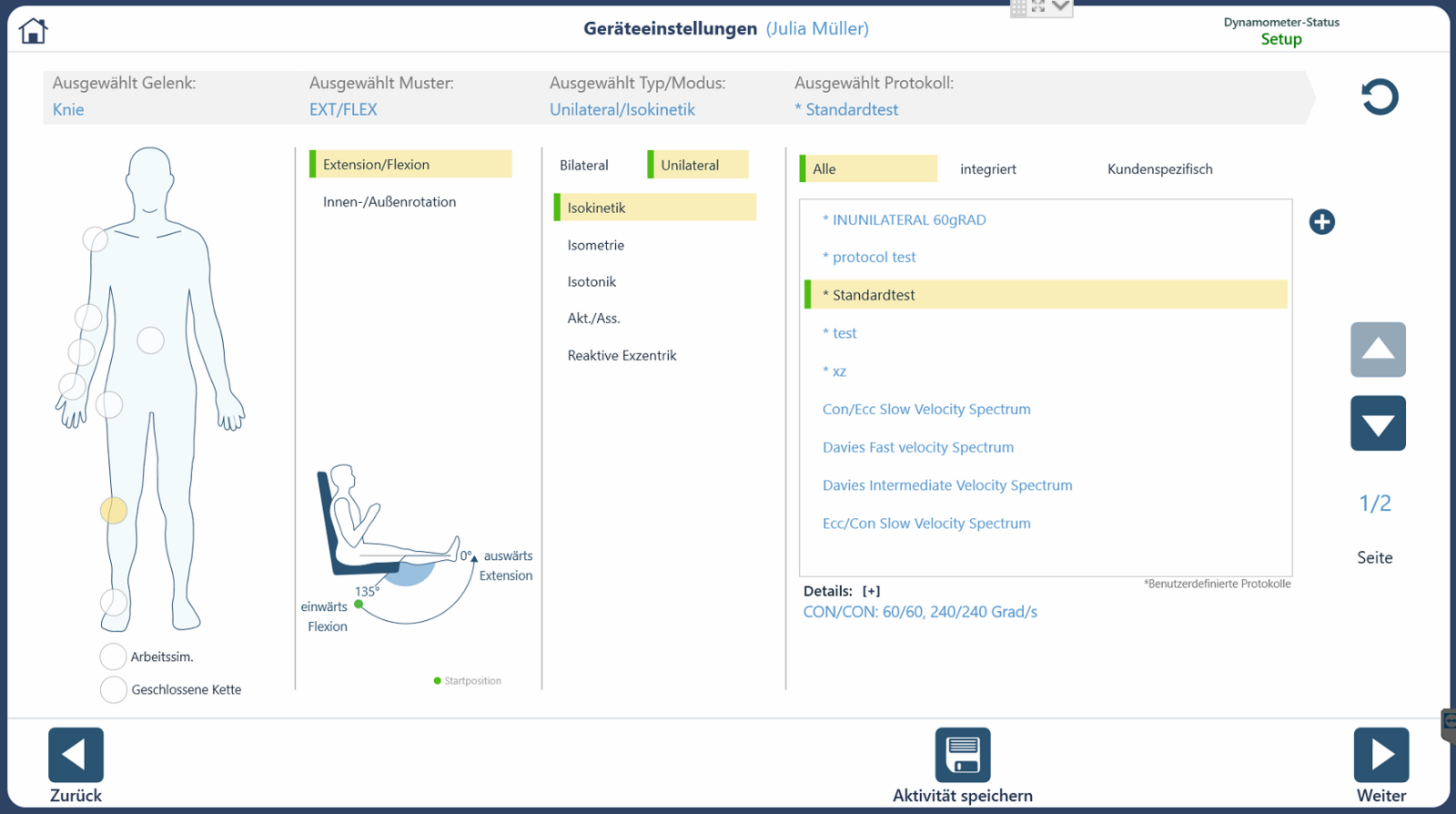The image size is (1456, 814).
Task: Select the highlighted knee joint on body
Action: pos(114,511)
